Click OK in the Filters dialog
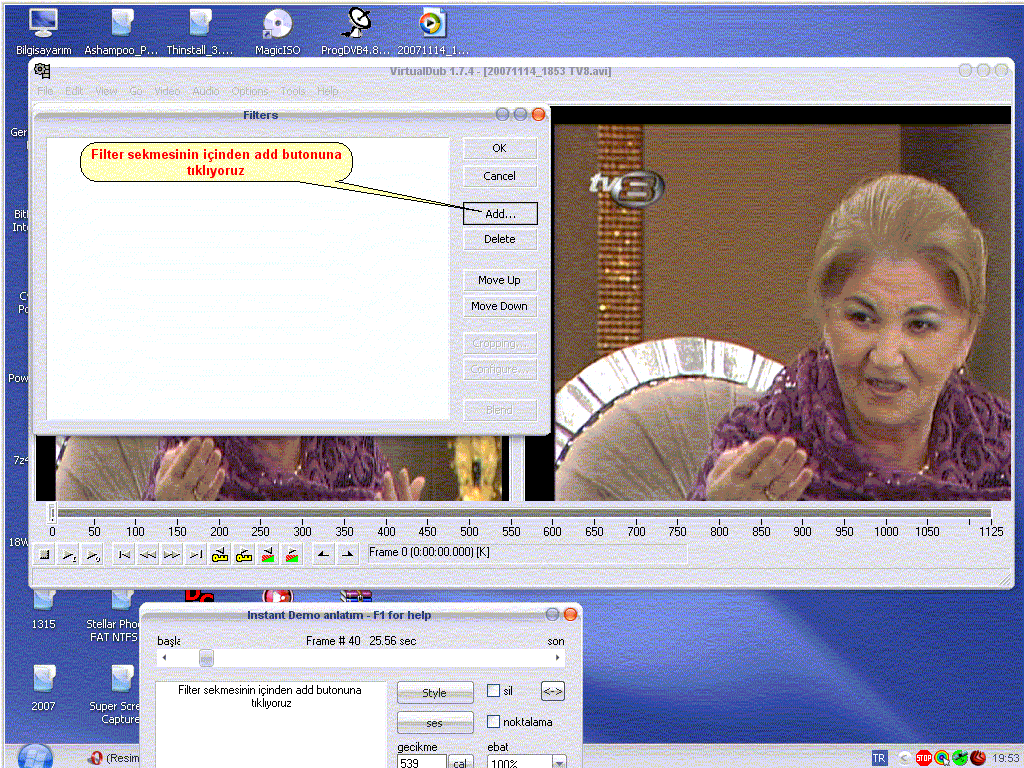Image resolution: width=1024 pixels, height=768 pixels. coord(500,148)
